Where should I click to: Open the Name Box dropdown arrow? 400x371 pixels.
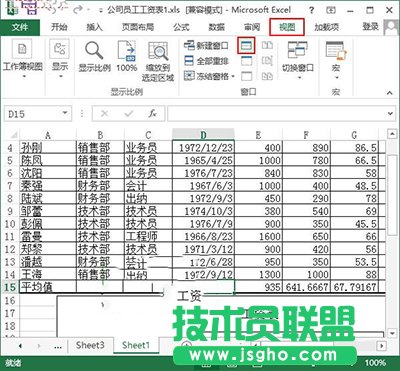[65, 114]
